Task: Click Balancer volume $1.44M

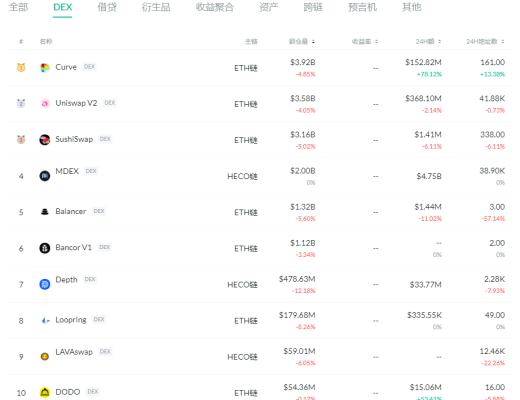Action: coord(428,207)
